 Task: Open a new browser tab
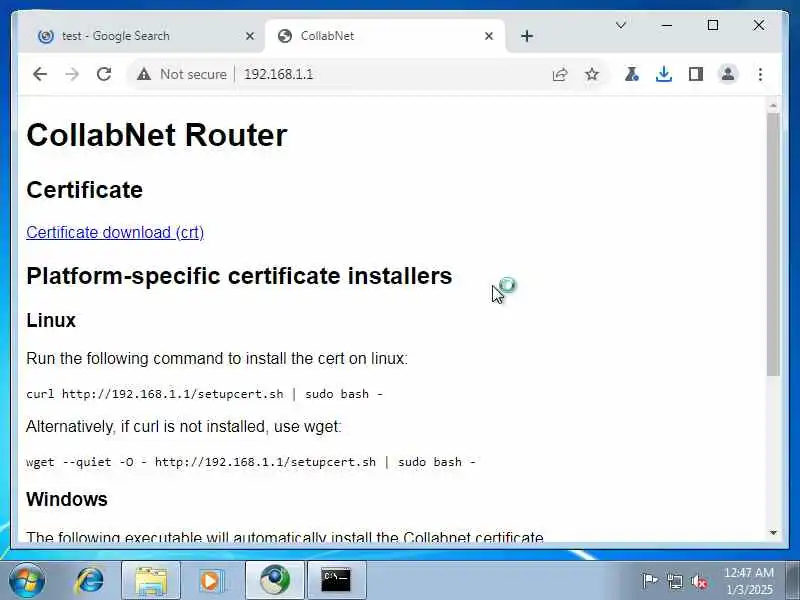pyautogui.click(x=527, y=36)
